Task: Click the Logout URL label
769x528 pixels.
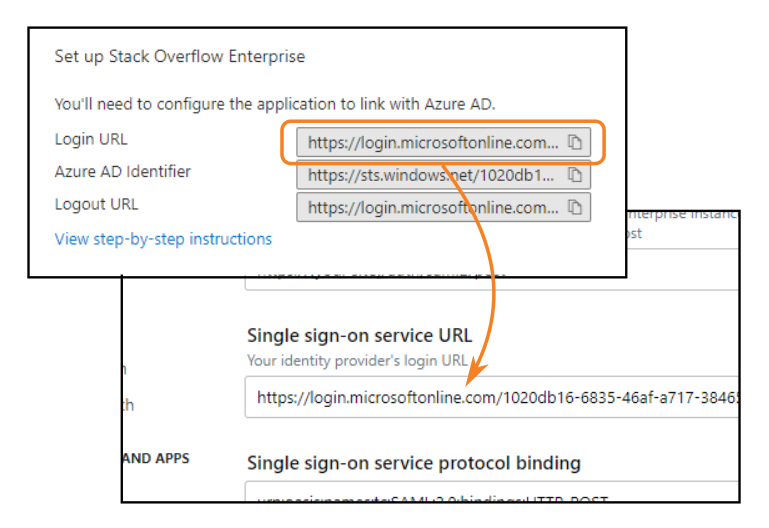Action: (x=97, y=204)
